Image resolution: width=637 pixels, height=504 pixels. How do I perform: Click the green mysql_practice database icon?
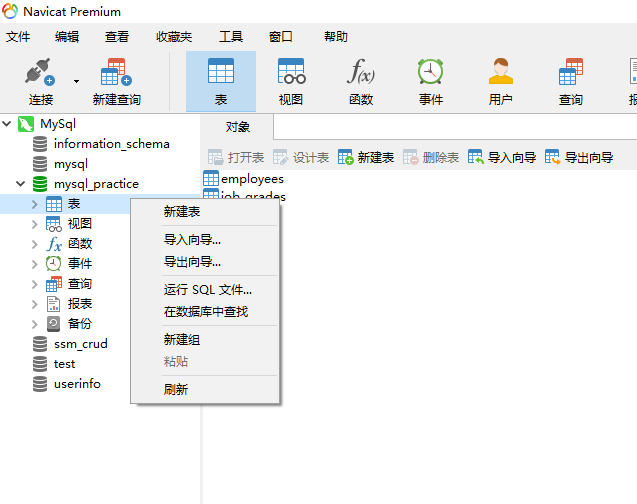40,184
